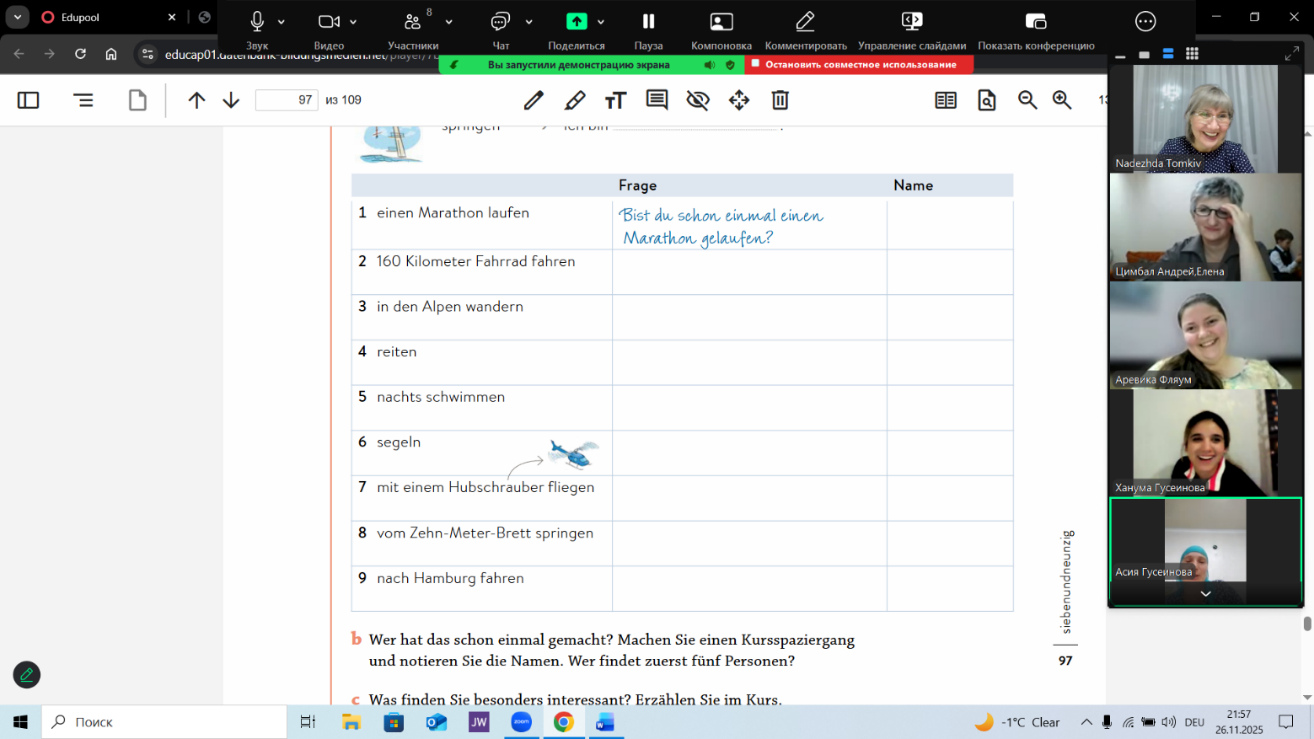Toggle annotation visibility eye icon
Screen dimensions: 1314x739
[698, 100]
